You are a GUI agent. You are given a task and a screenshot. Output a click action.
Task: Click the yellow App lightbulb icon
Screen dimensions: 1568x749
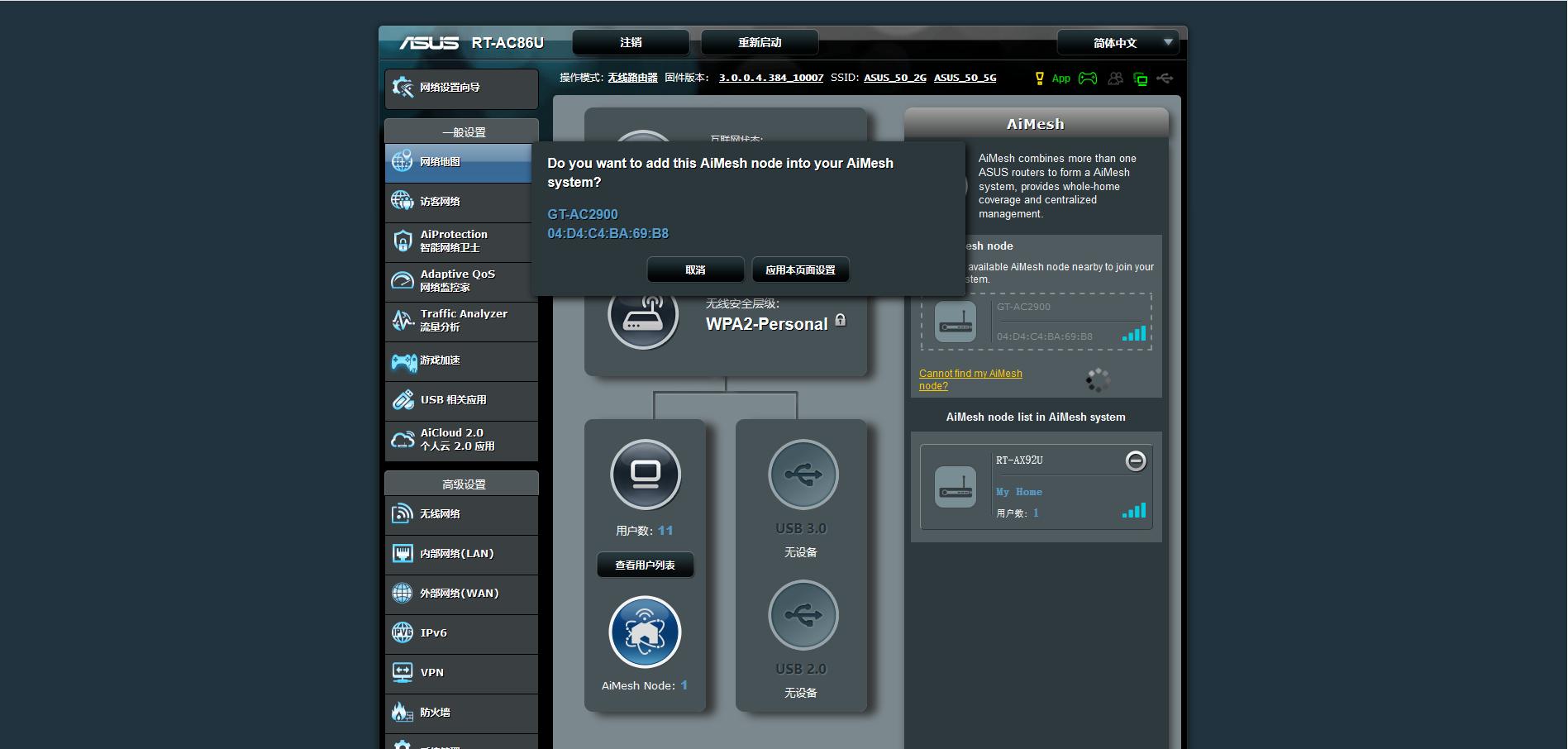click(x=1039, y=79)
